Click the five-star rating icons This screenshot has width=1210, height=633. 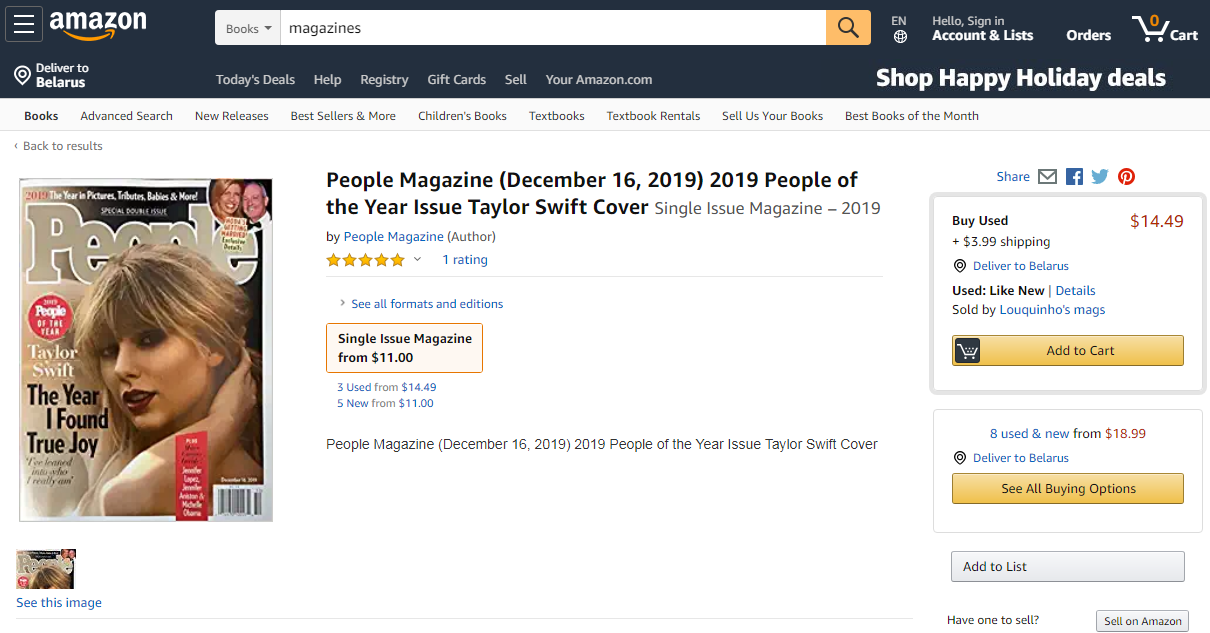365,260
